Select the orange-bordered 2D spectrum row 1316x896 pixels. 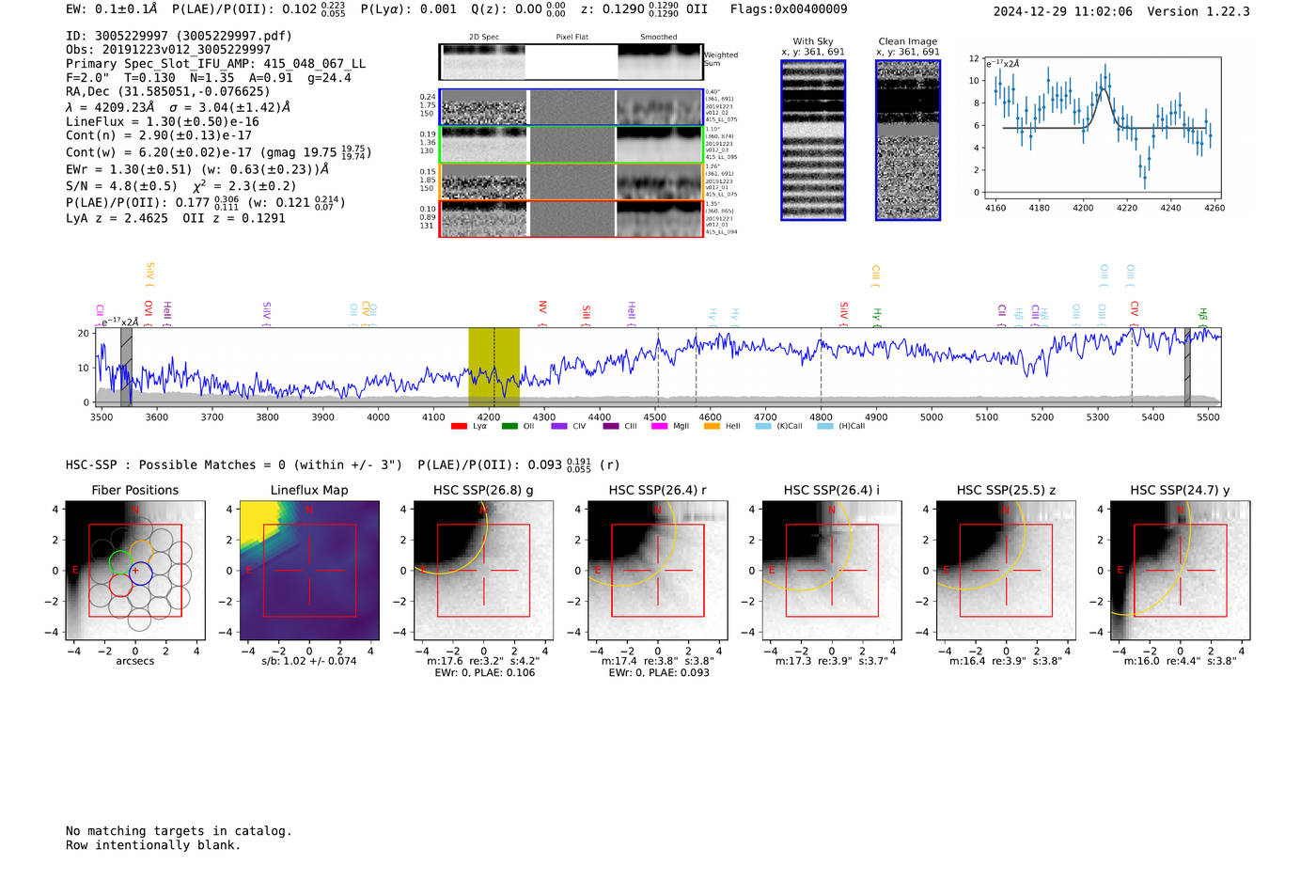[x=572, y=181]
